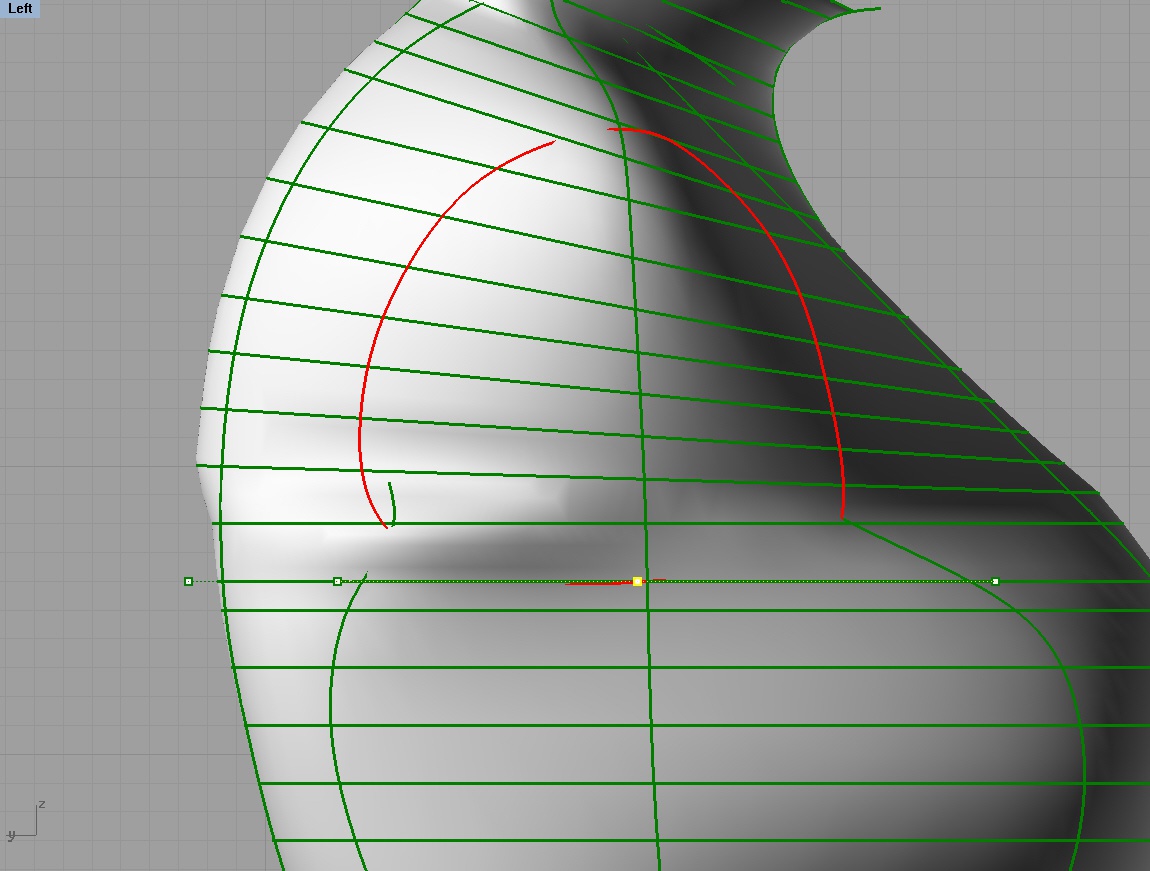Screen dimensions: 1150x871
Task: Pick the leftmost control point outside the body
Action: [x=188, y=581]
